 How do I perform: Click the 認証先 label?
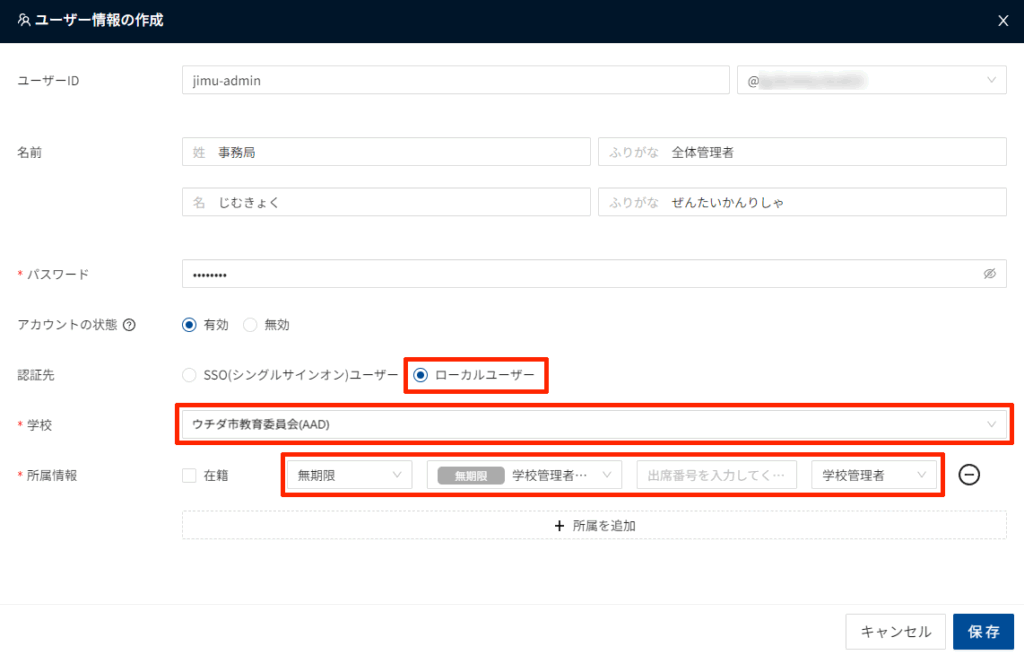(36, 375)
